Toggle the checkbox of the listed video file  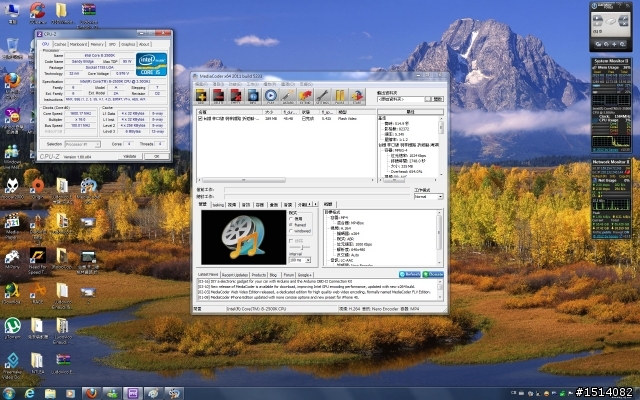coord(200,118)
